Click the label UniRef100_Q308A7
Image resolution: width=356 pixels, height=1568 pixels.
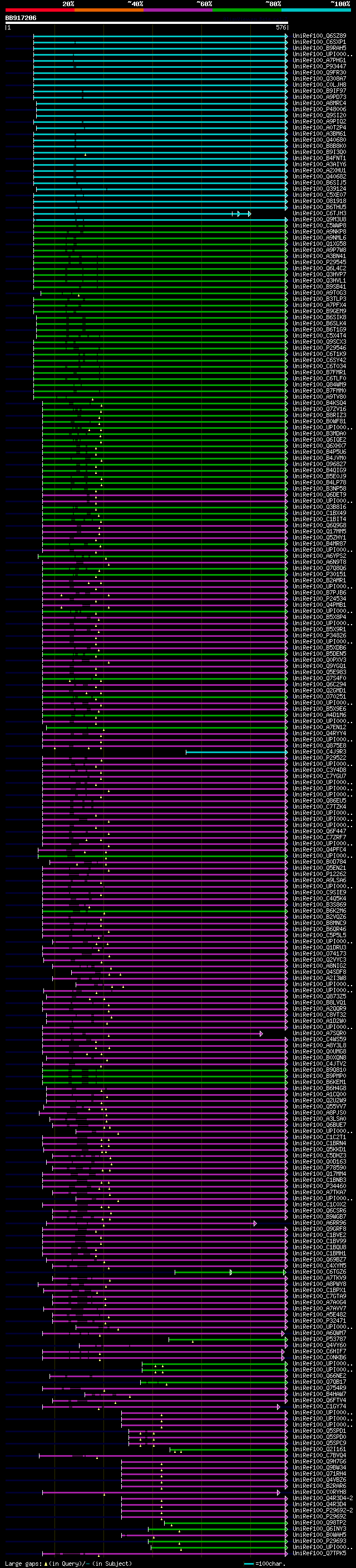319,78
